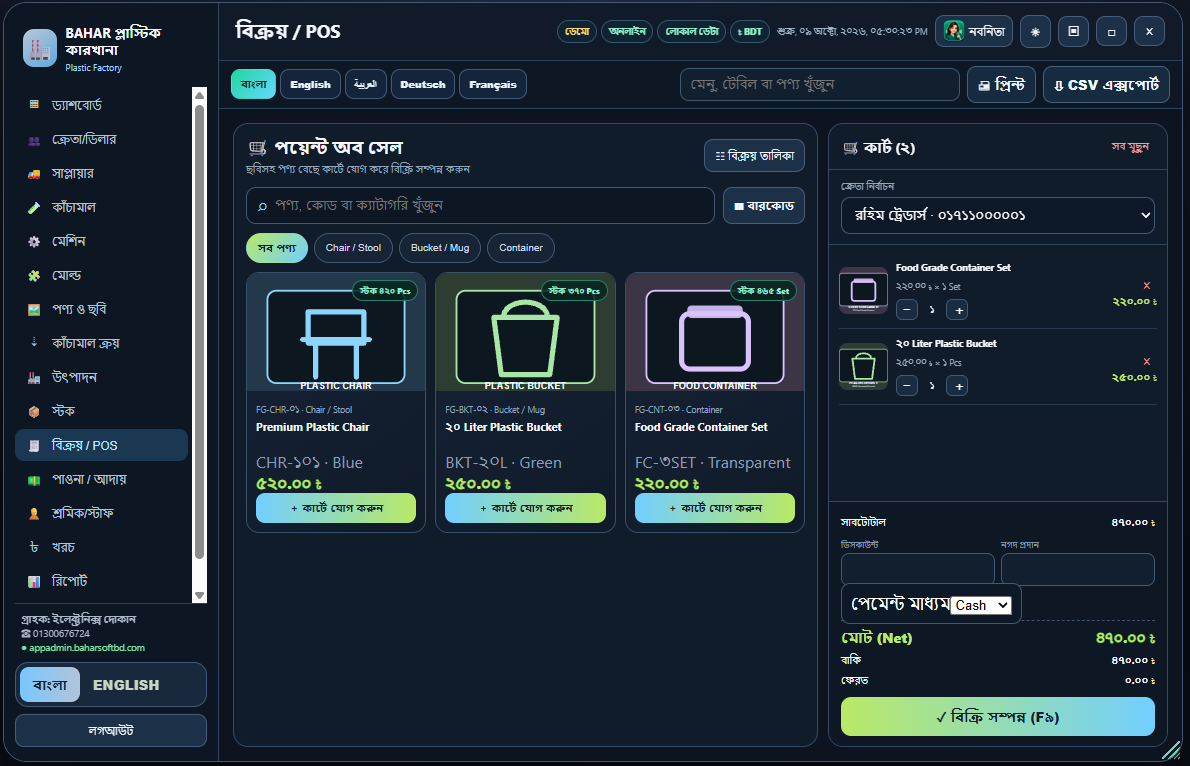This screenshot has height=766, width=1190.
Task: Focus the নগদ প্রদান input field
Action: [x=1078, y=569]
